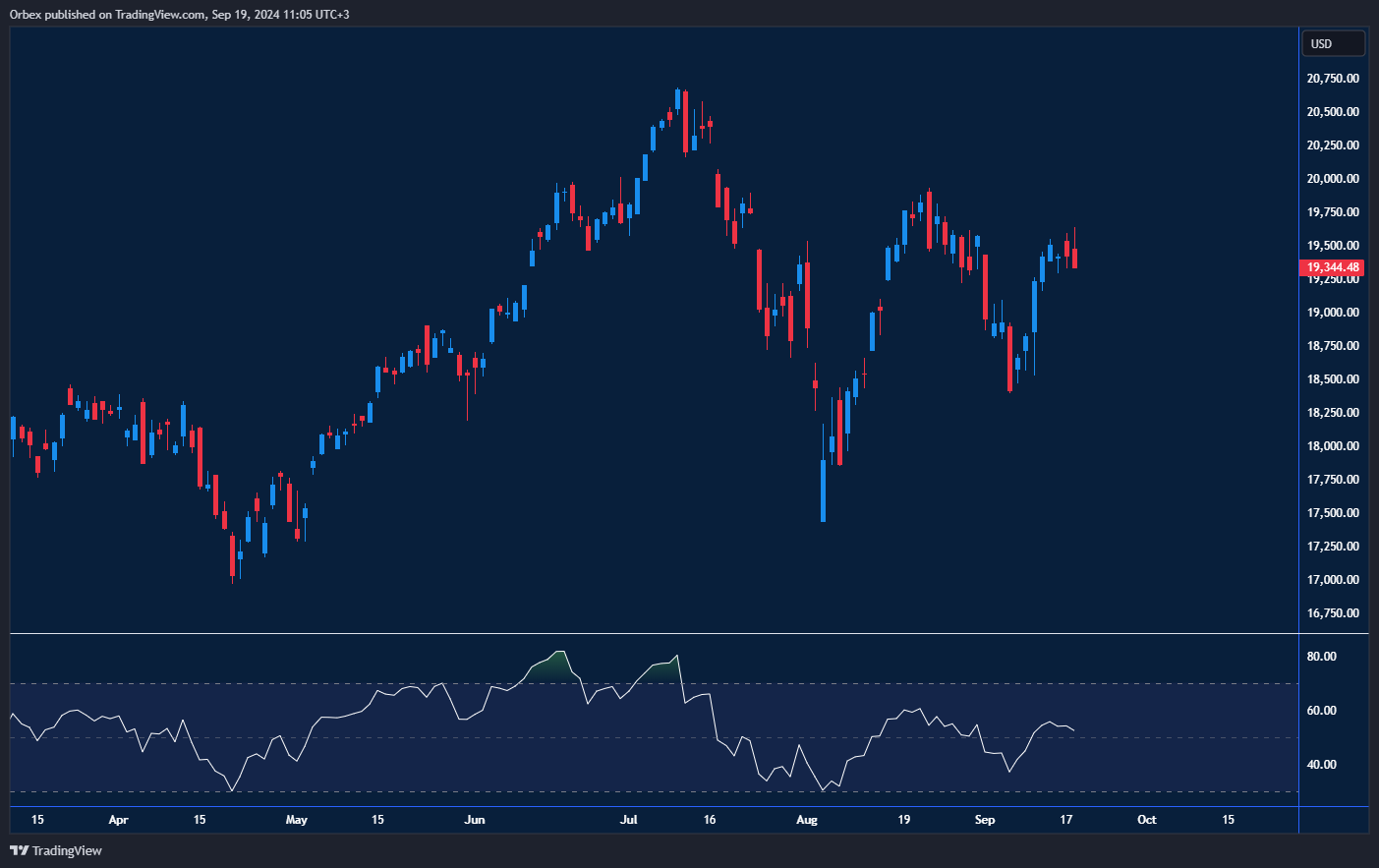The width and height of the screenshot is (1379, 868).
Task: Click the Oct label on the time axis
Action: click(x=1146, y=819)
